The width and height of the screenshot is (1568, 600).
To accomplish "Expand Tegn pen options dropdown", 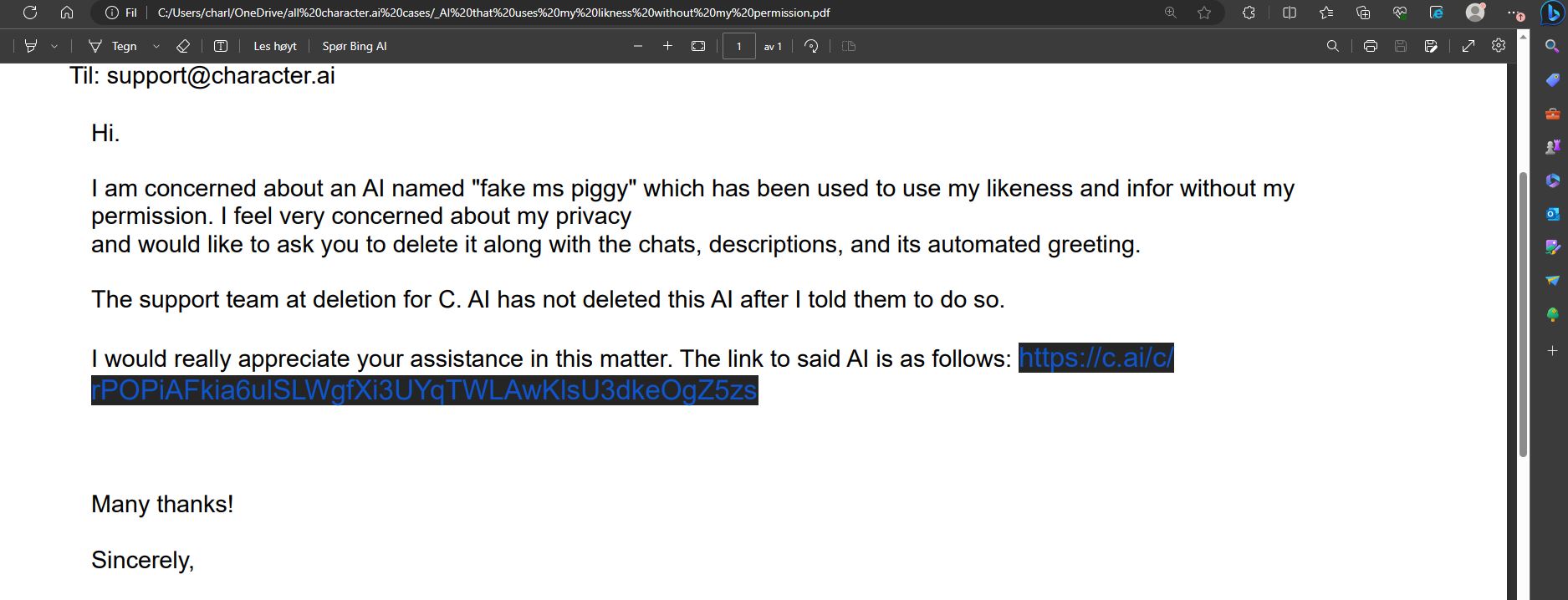I will click(156, 47).
